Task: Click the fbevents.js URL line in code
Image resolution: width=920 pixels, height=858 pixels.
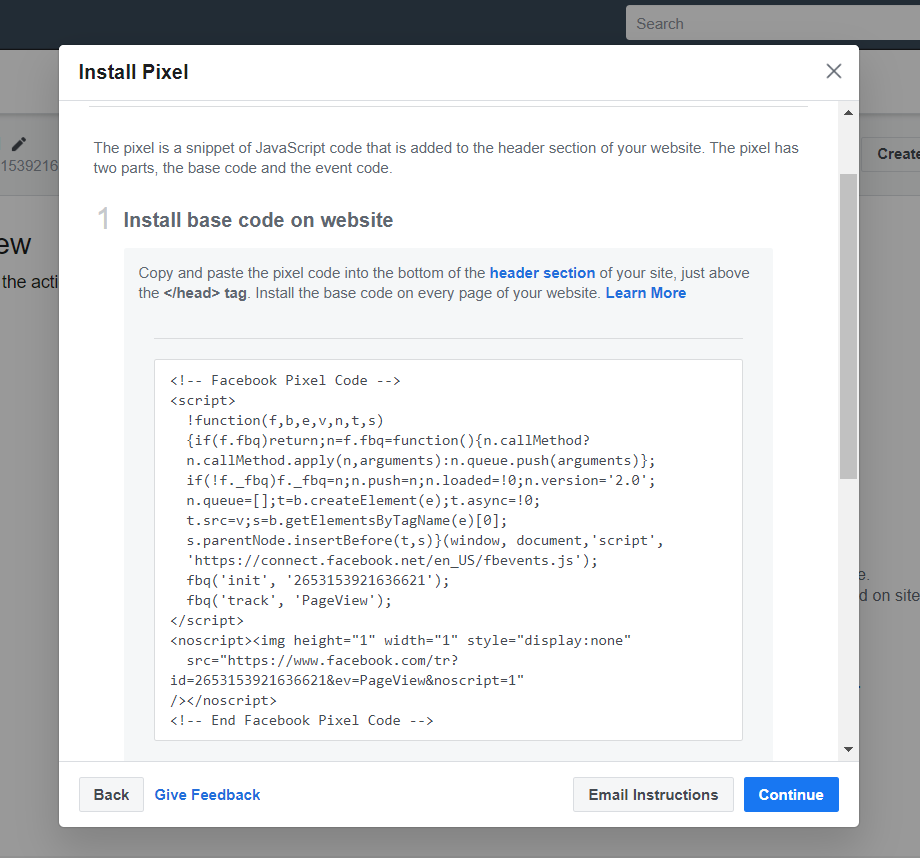Action: pos(392,560)
